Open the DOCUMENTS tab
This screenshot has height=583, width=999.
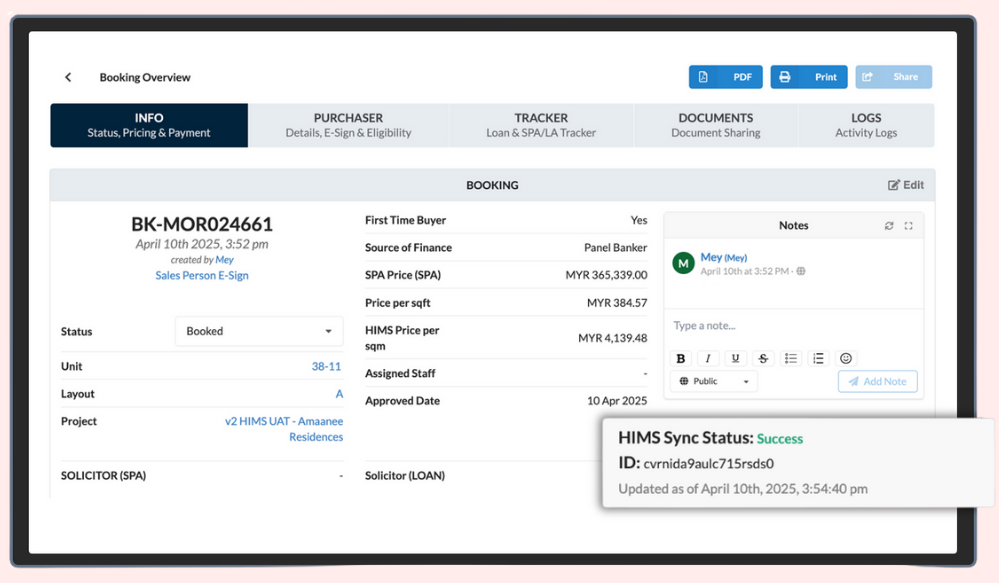pos(715,126)
